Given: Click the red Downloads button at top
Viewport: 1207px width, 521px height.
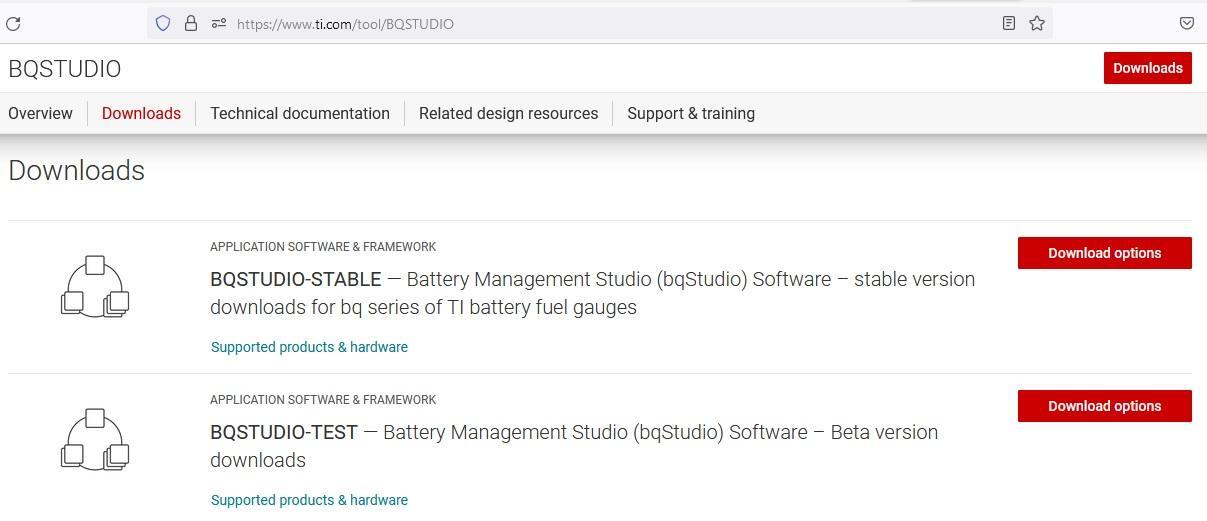Looking at the screenshot, I should (x=1148, y=68).
